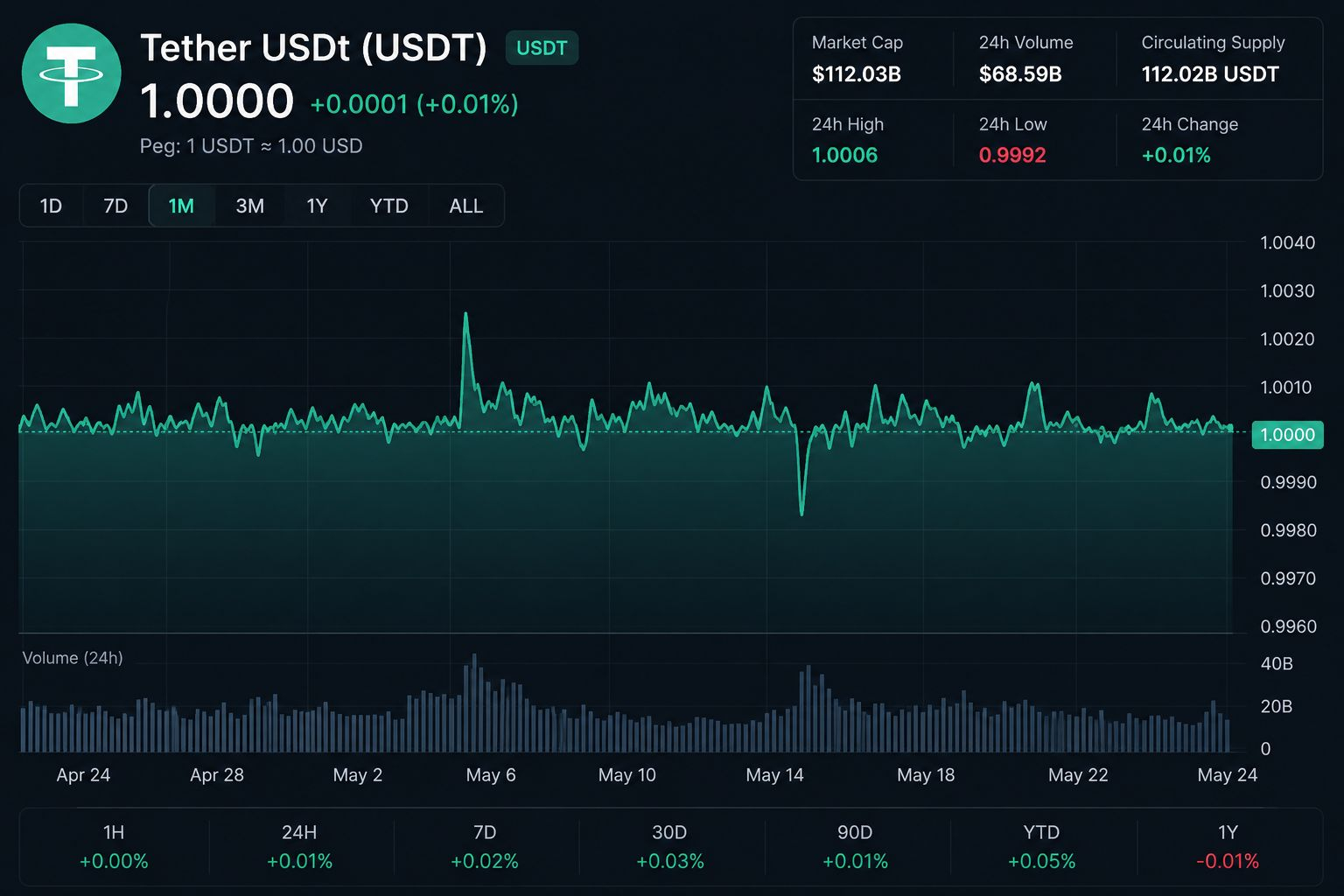Select the 7D time range tab
1344x896 pixels.
click(x=115, y=206)
